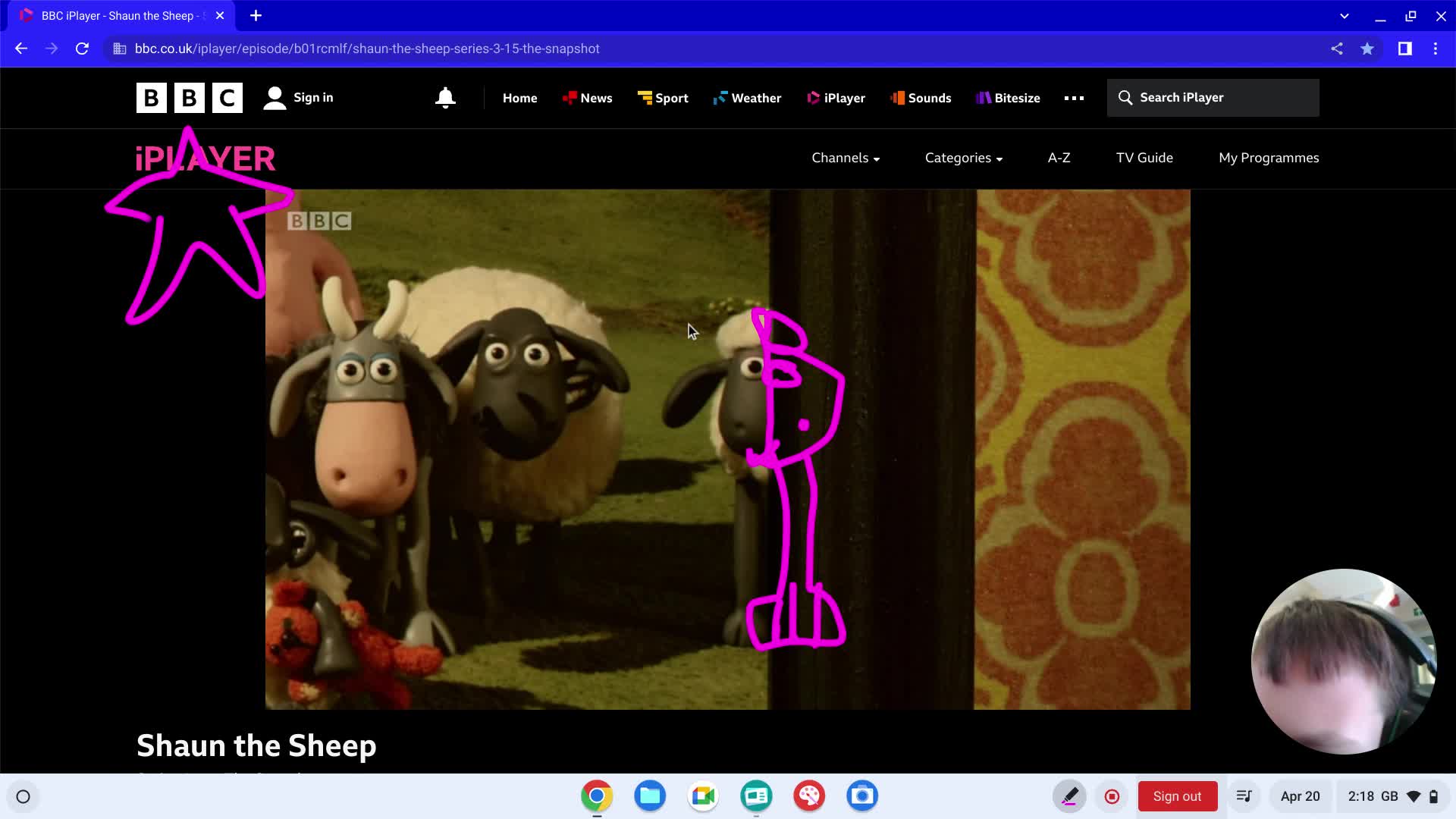Open the Chrome Canvas paint app from shelf
This screenshot has height=819, width=1456.
coord(808,796)
